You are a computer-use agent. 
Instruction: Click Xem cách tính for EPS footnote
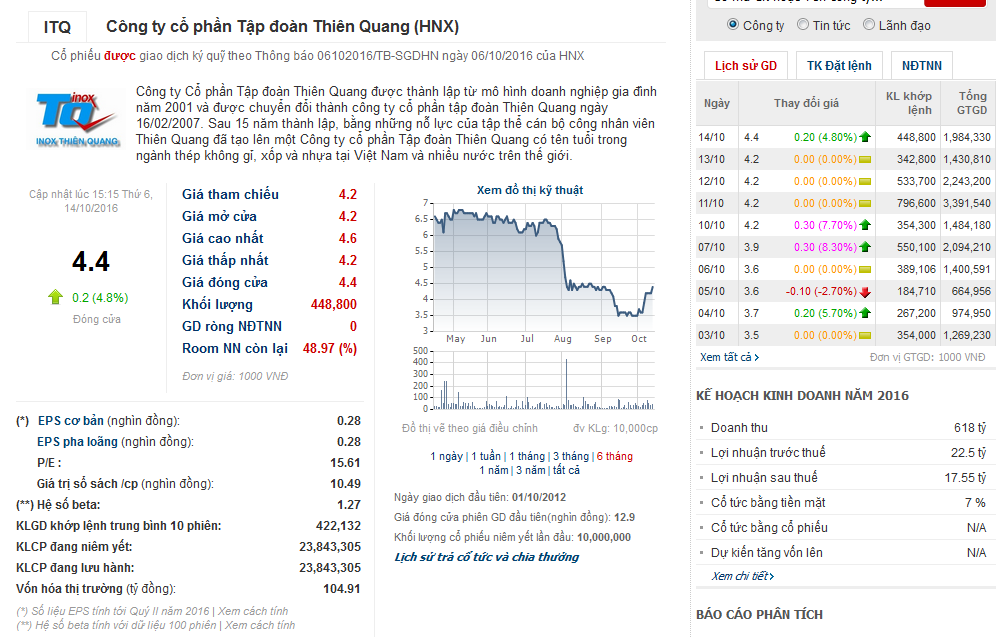pyautogui.click(x=253, y=611)
